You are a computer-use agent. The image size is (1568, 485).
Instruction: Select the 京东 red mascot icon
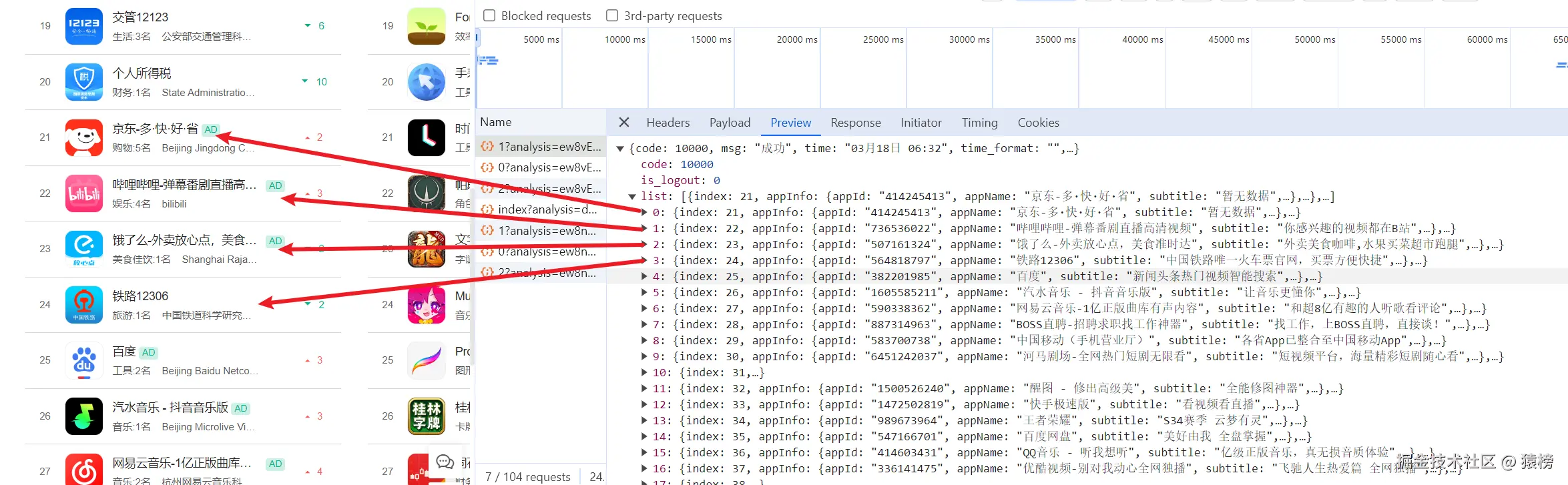(x=84, y=137)
